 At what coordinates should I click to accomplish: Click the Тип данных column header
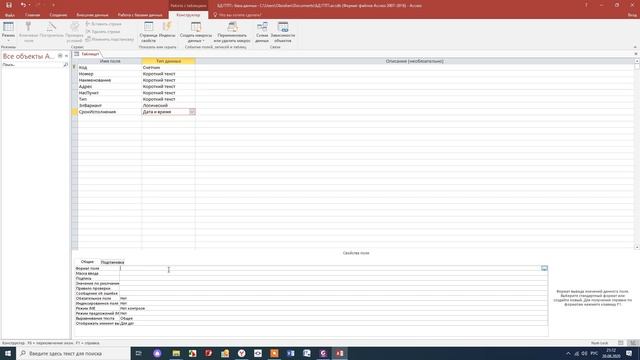point(168,61)
